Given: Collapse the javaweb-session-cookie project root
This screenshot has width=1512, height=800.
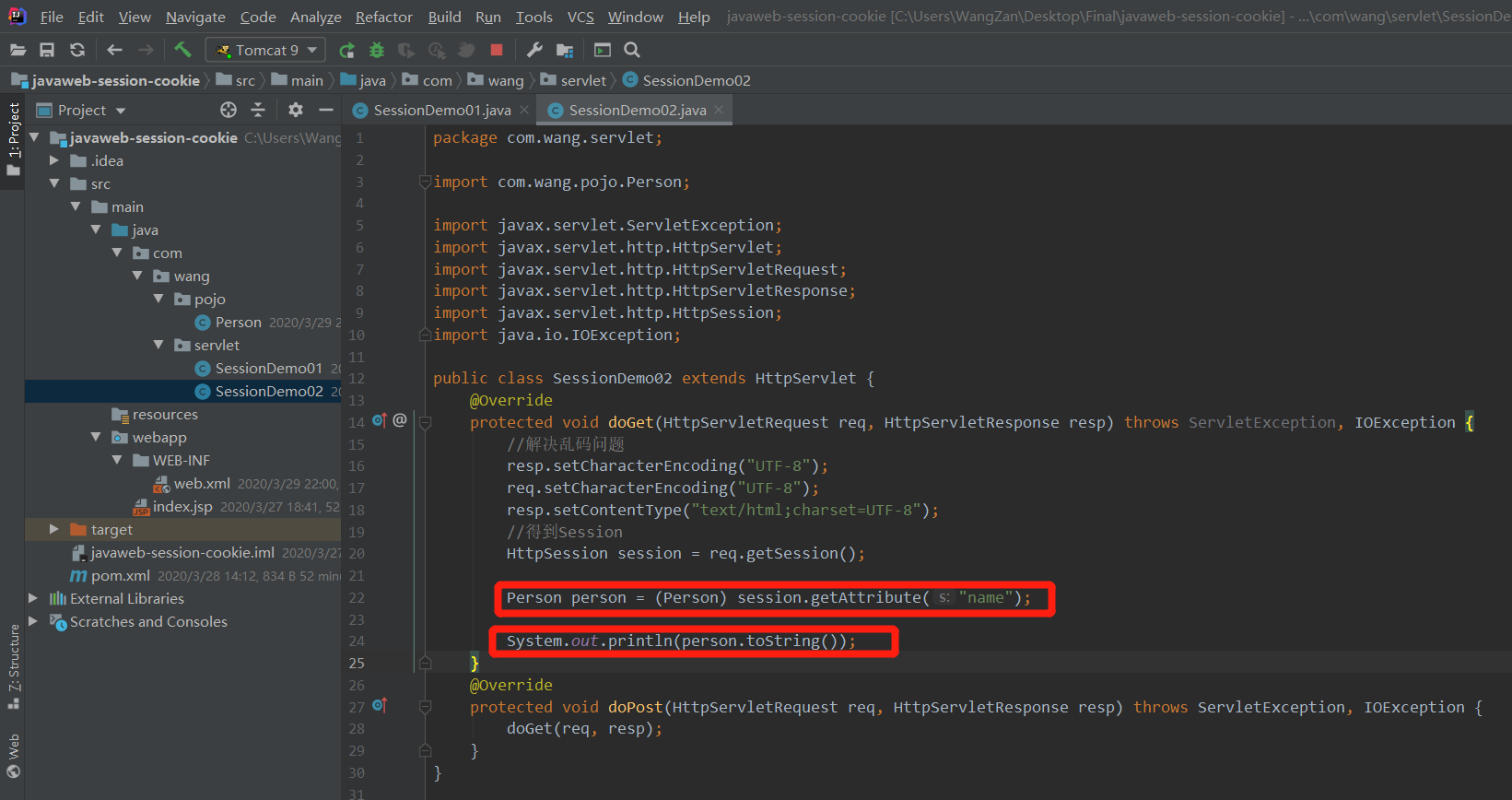Looking at the screenshot, I should [34, 137].
